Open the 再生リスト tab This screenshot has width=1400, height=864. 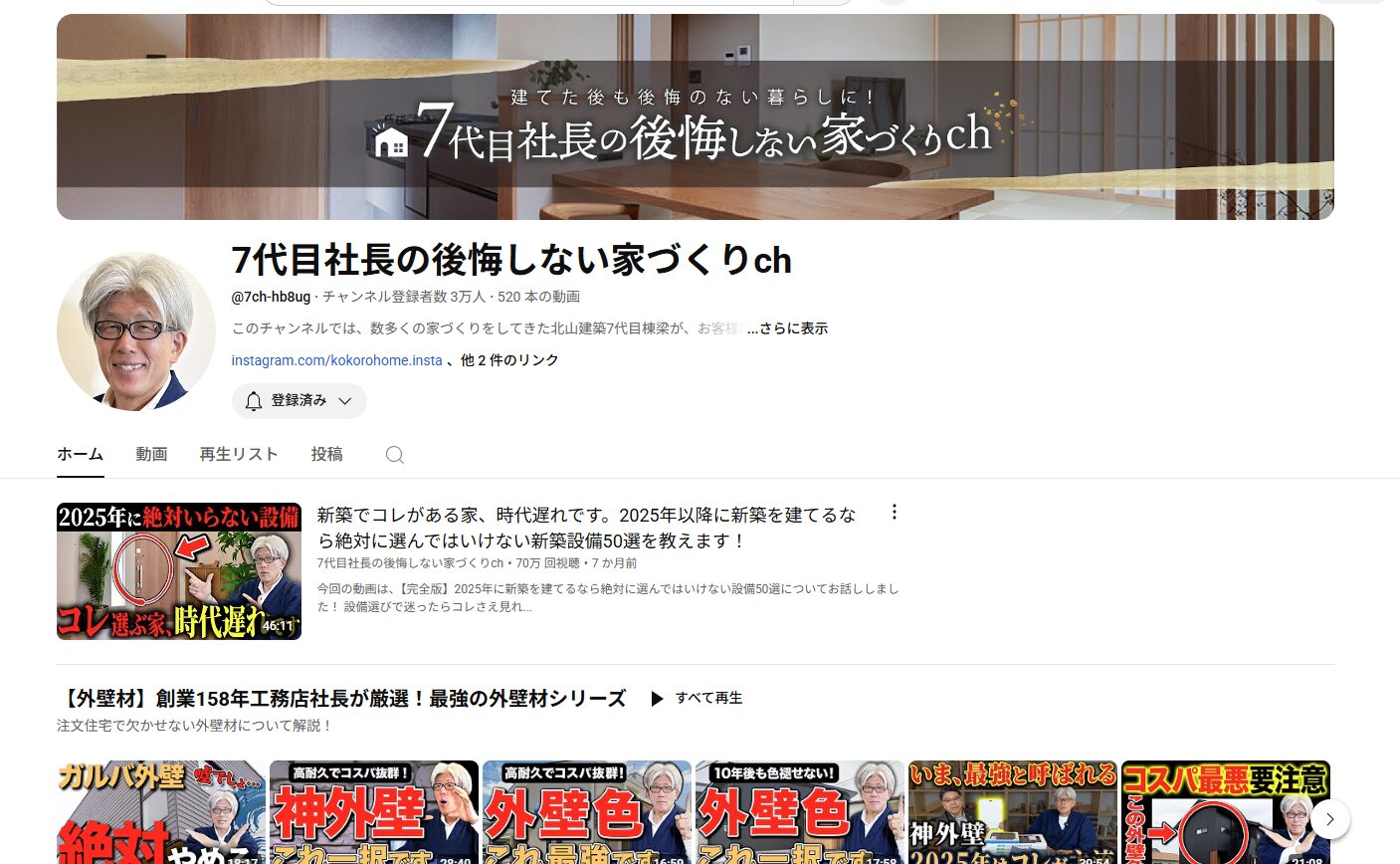238,454
